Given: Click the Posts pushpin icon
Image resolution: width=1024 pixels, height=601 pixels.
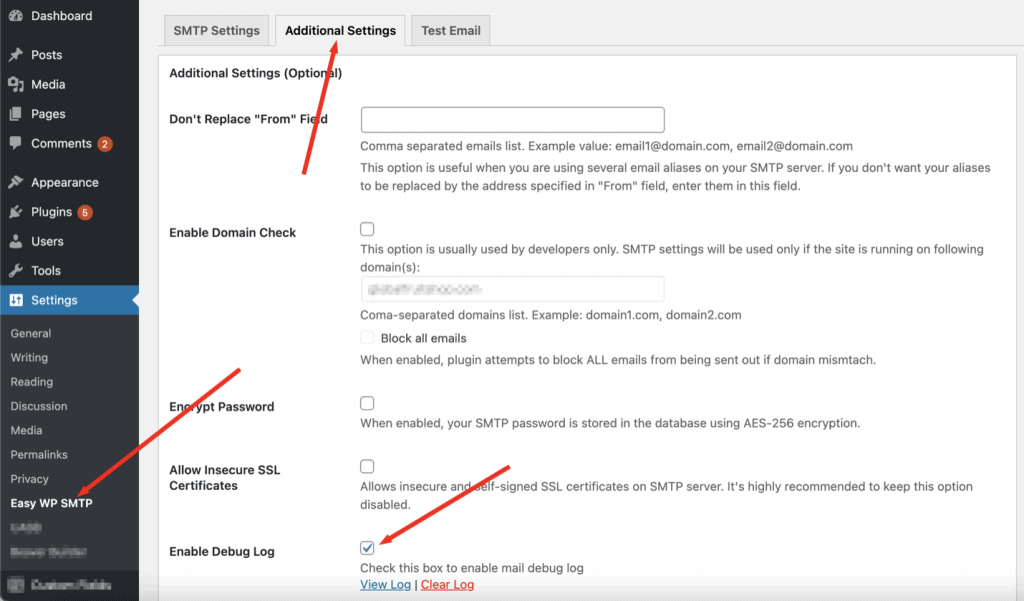Looking at the screenshot, I should tap(16, 55).
